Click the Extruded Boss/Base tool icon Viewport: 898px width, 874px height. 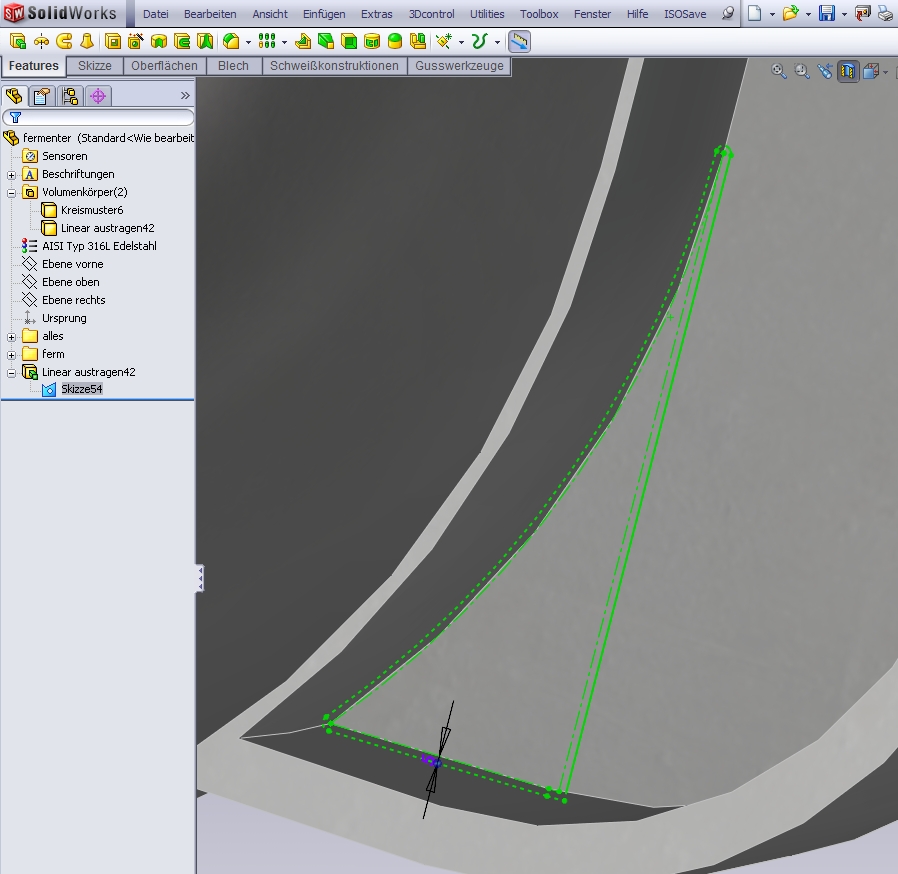18,41
